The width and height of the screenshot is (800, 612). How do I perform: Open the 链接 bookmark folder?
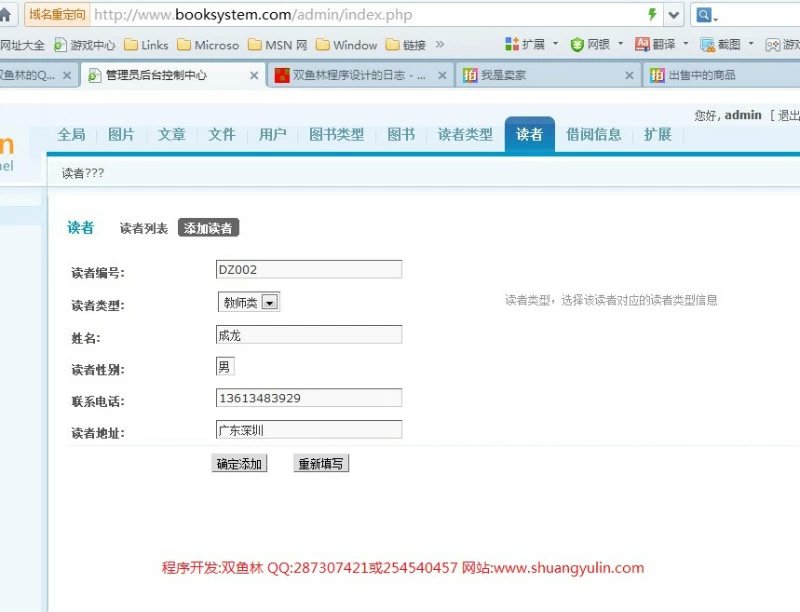406,45
